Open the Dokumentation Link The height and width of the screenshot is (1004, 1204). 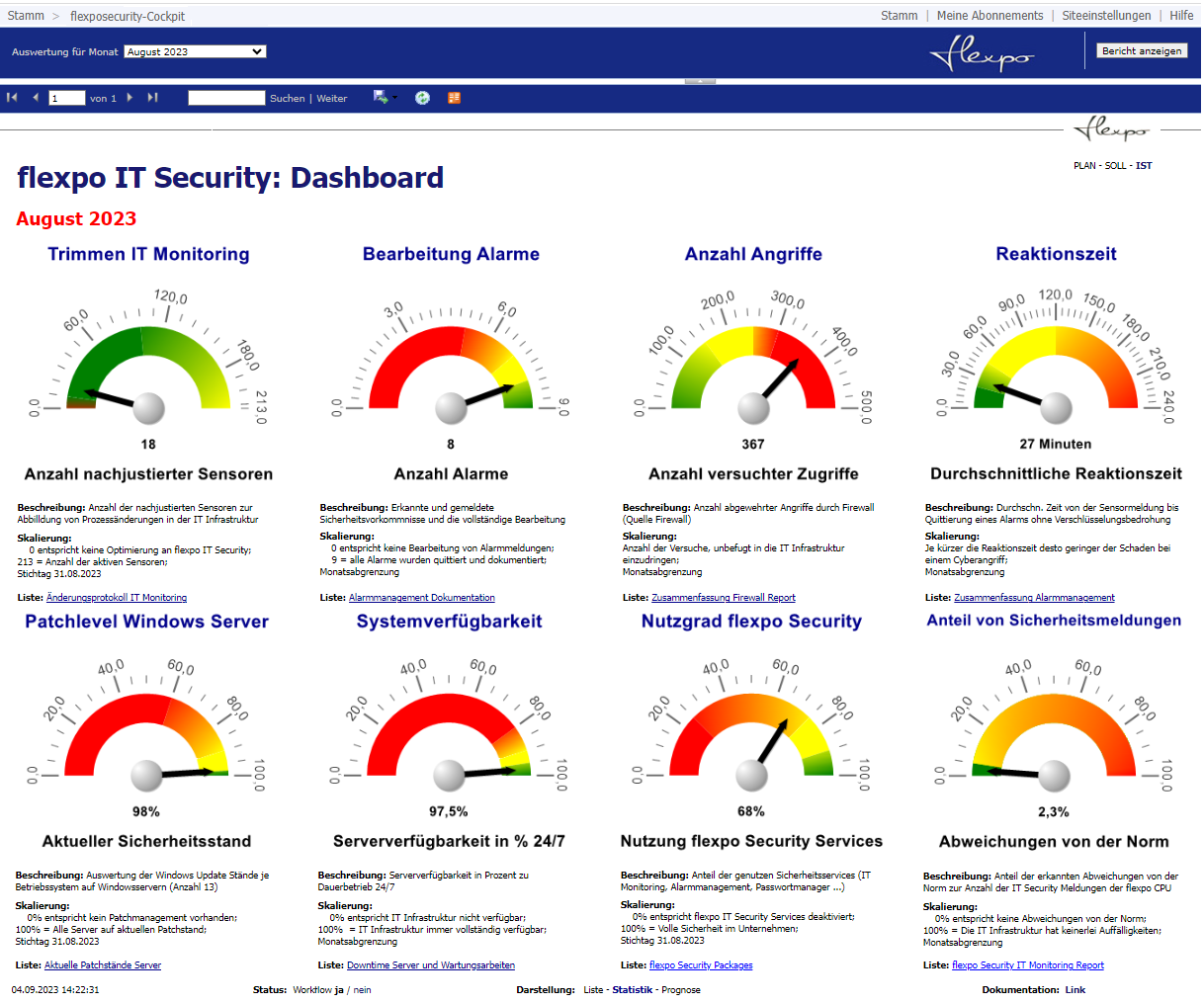tap(1075, 990)
